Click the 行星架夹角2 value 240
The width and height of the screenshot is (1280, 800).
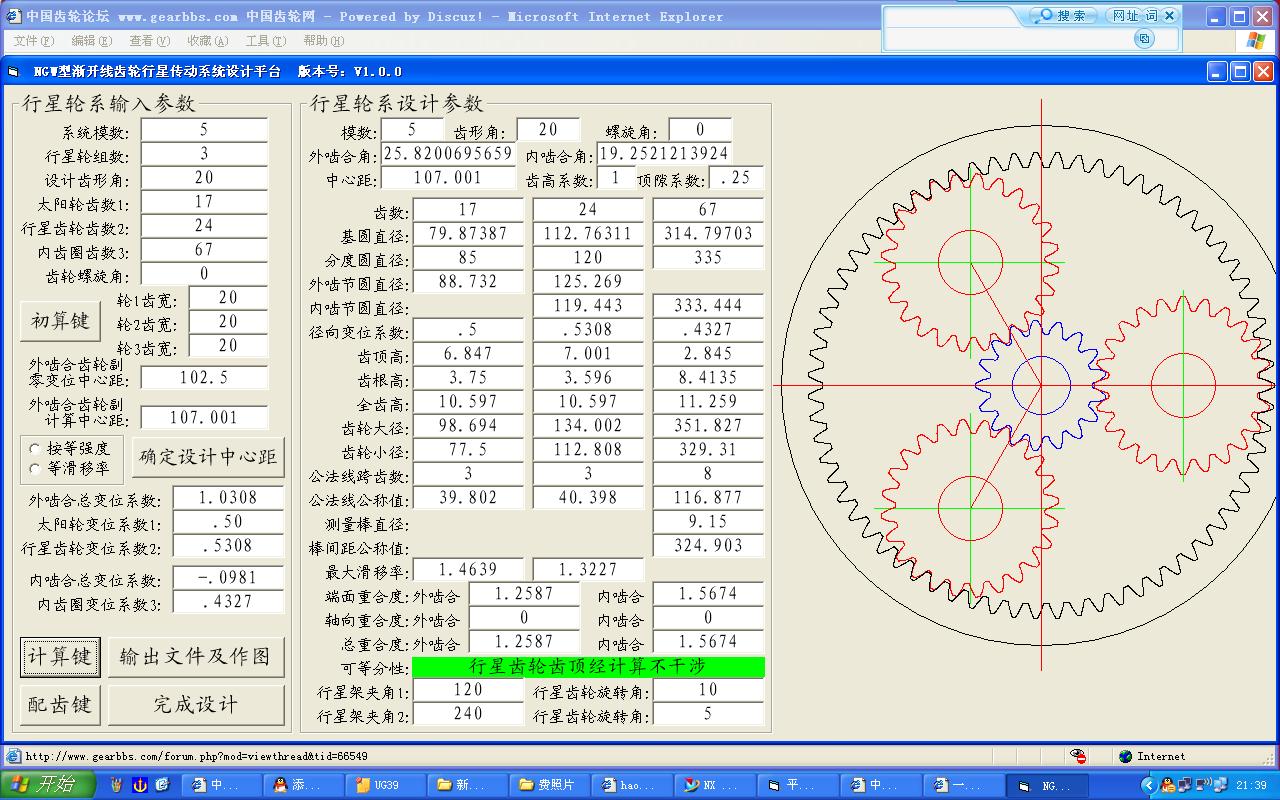tap(468, 714)
